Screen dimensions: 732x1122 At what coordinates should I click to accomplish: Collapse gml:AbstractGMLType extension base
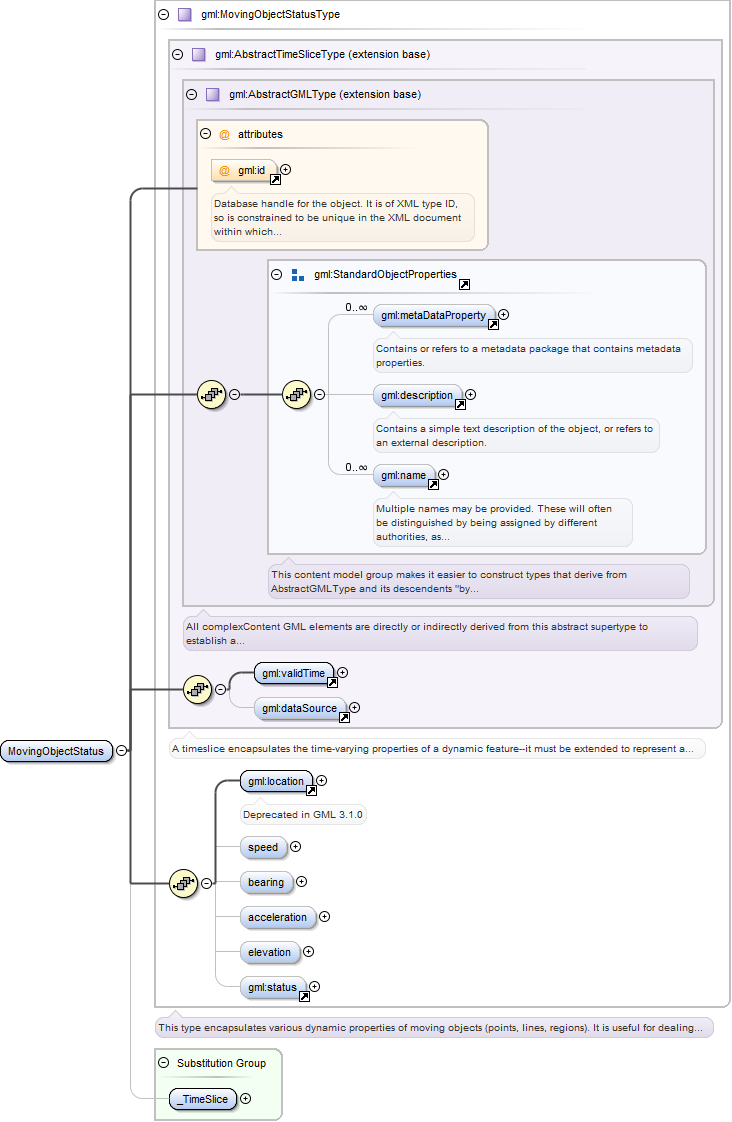pos(191,94)
